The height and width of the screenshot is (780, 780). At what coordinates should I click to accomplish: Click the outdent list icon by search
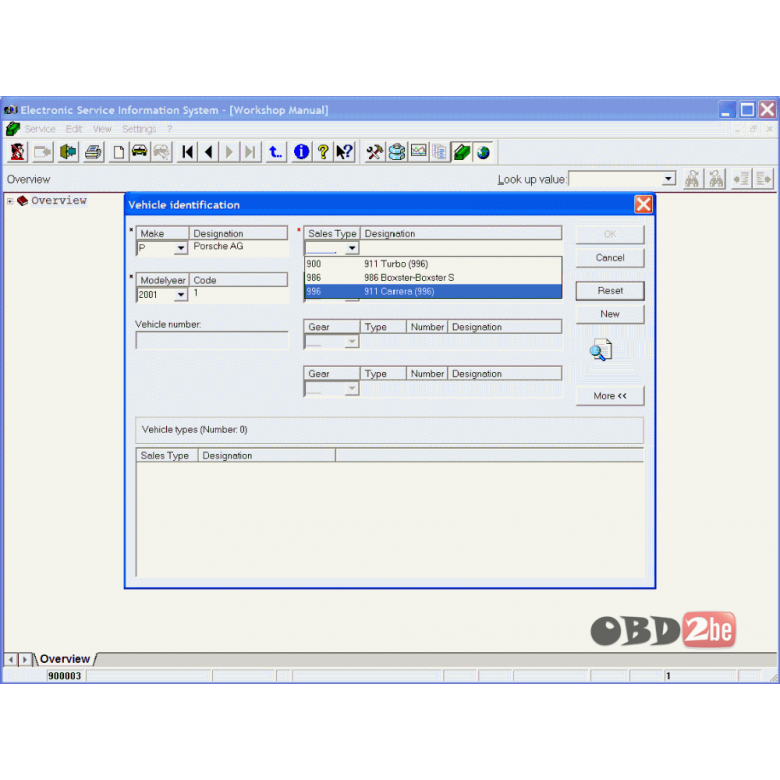click(x=741, y=179)
